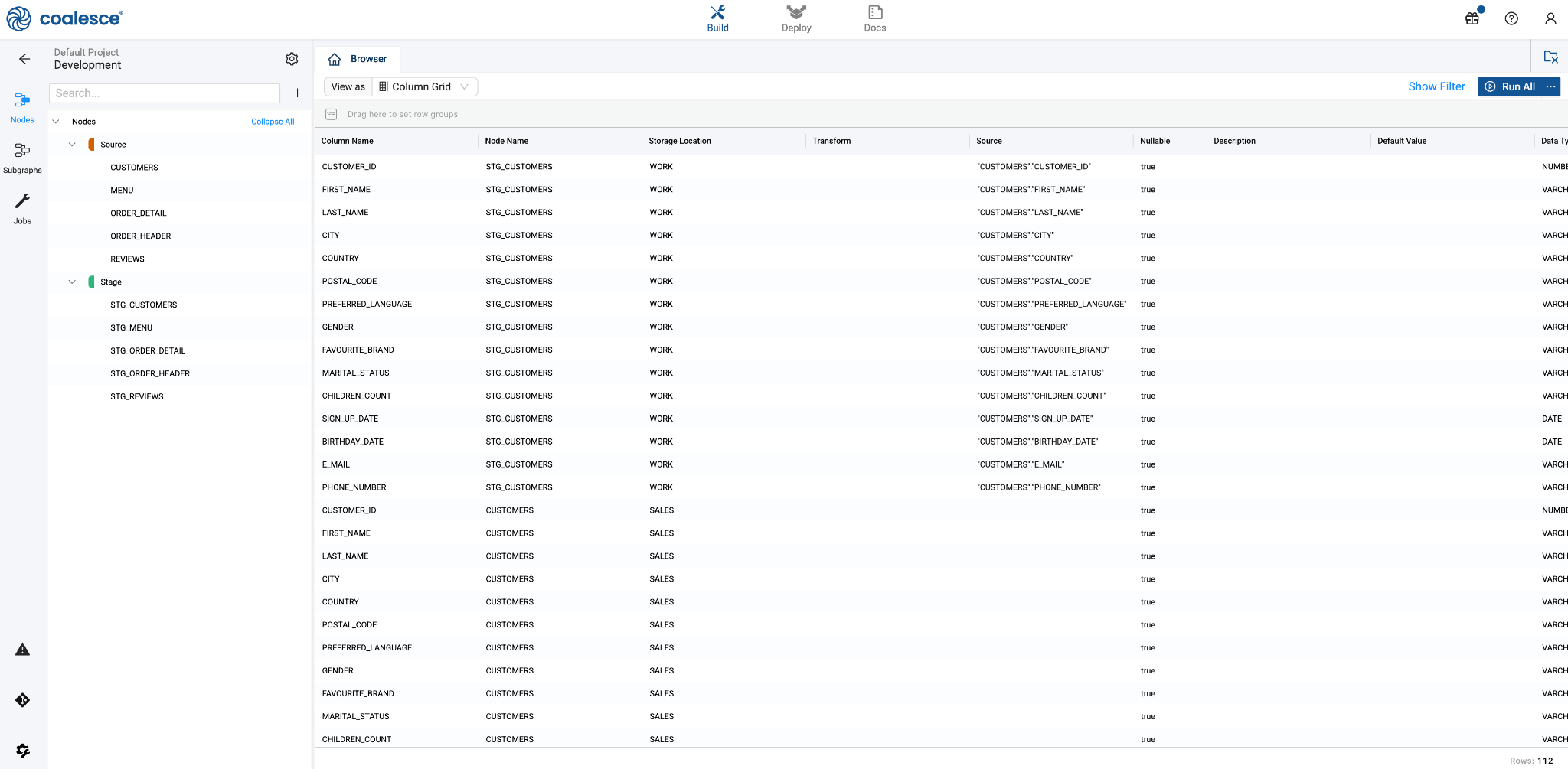Screen dimensions: 1568x769
Task: Collapse the Source node group
Action: 72,145
